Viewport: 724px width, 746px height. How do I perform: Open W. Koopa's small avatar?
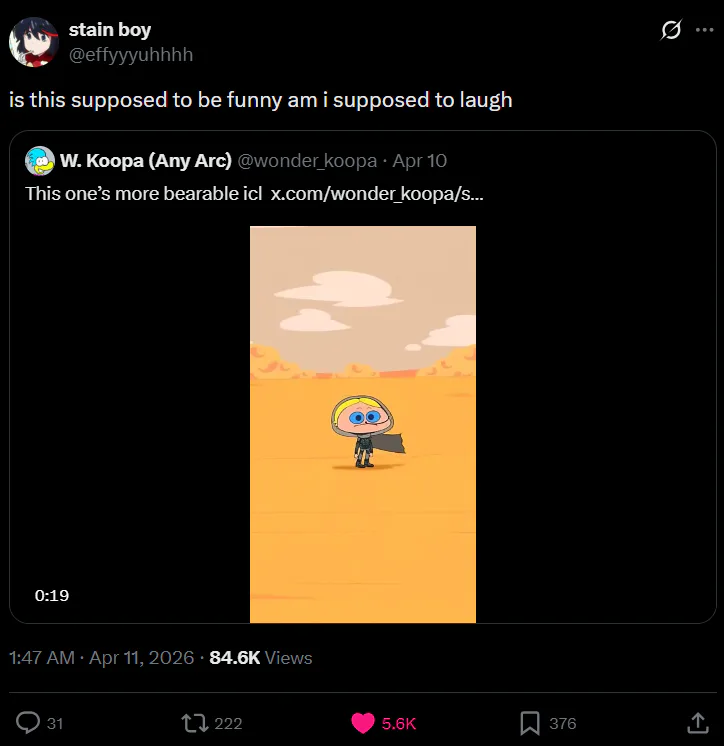click(x=39, y=160)
